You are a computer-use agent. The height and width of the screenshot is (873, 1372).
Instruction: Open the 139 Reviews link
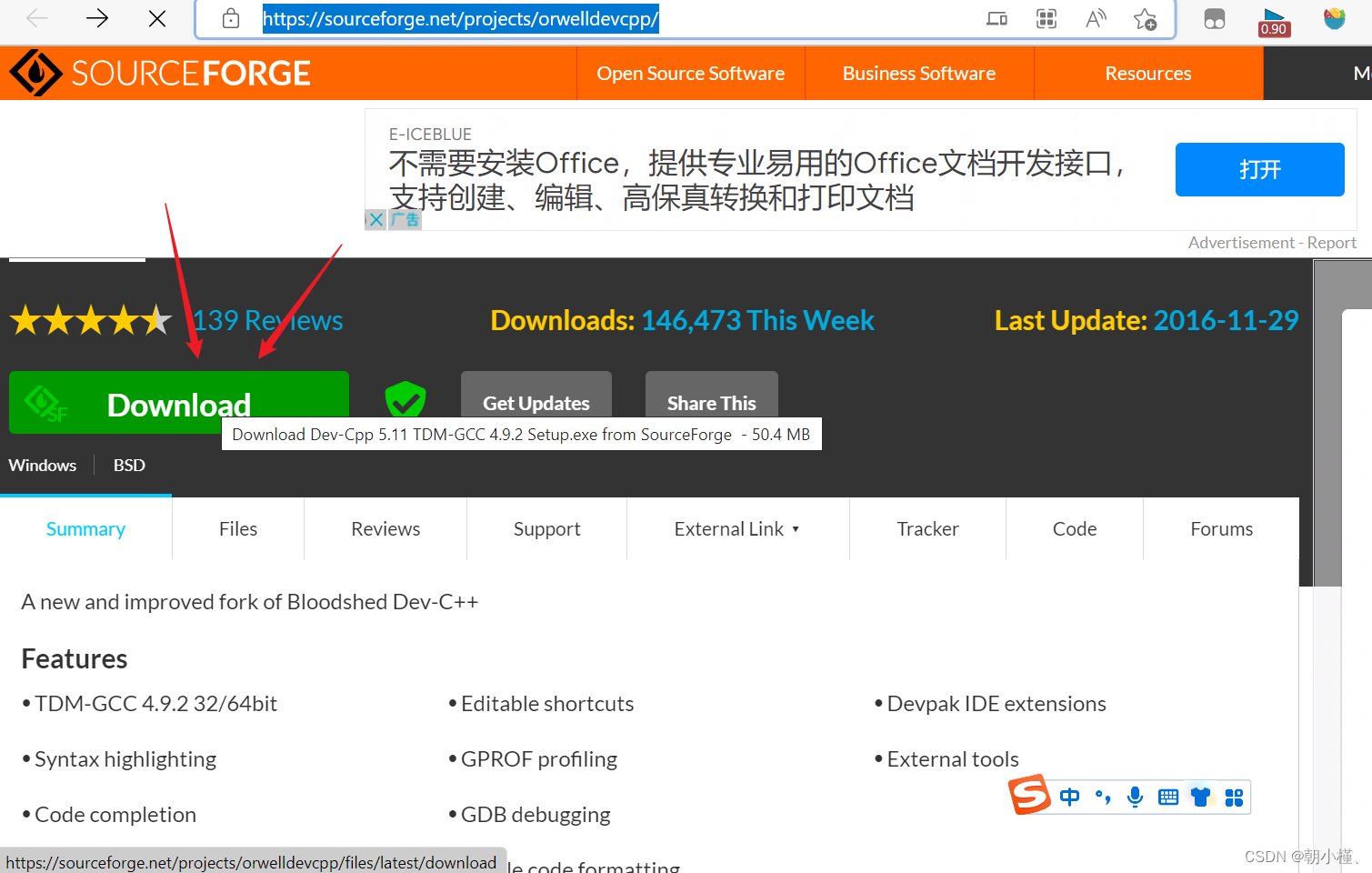(x=266, y=320)
